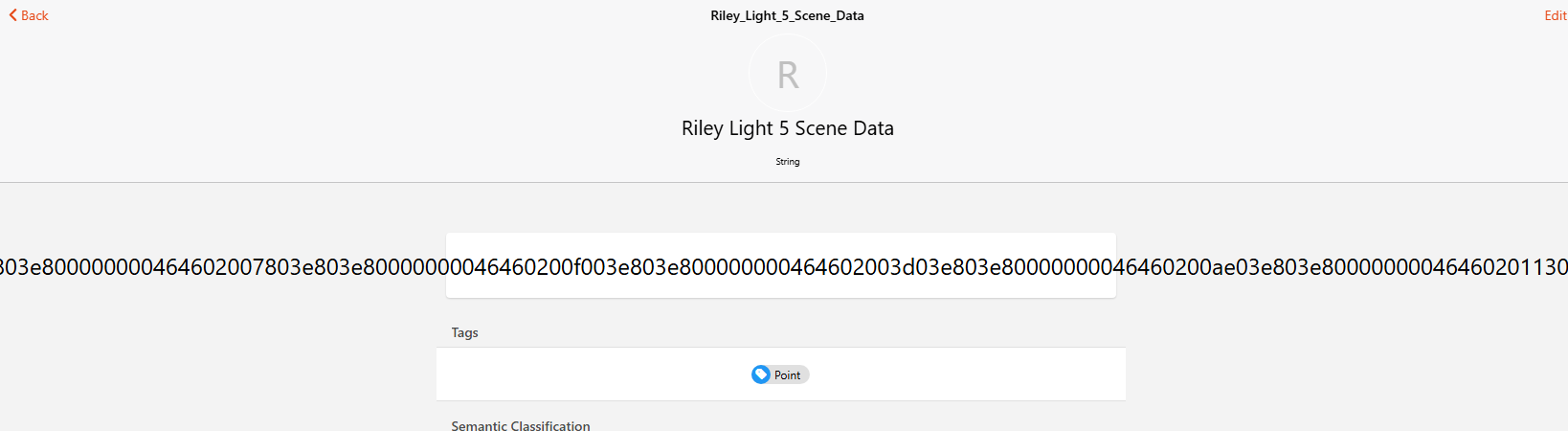
Task: Click the Tags section header
Action: click(465, 332)
